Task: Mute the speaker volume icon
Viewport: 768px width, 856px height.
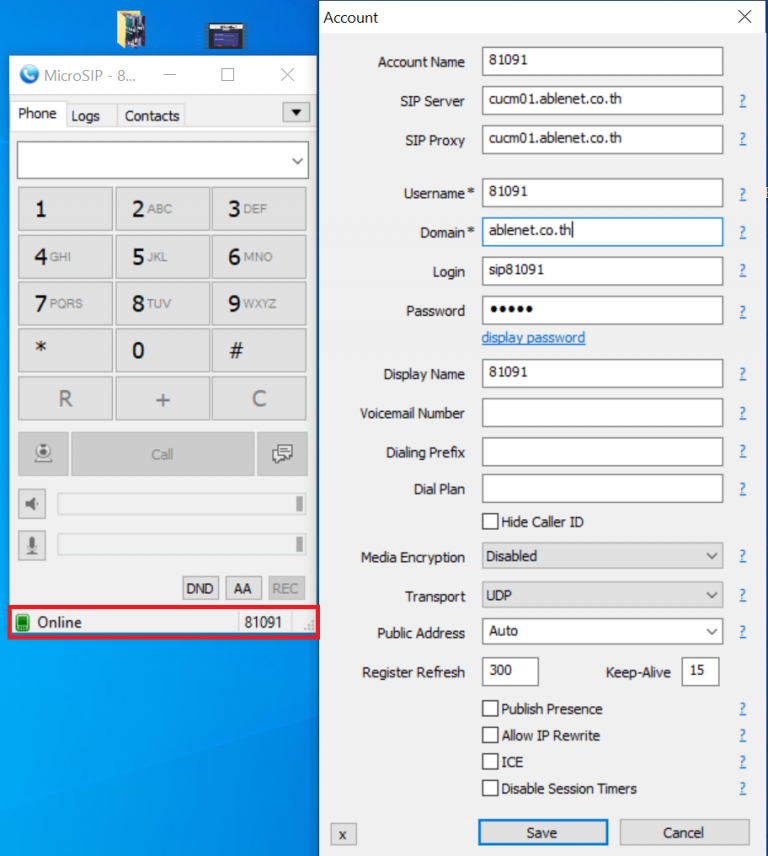Action: click(x=32, y=504)
